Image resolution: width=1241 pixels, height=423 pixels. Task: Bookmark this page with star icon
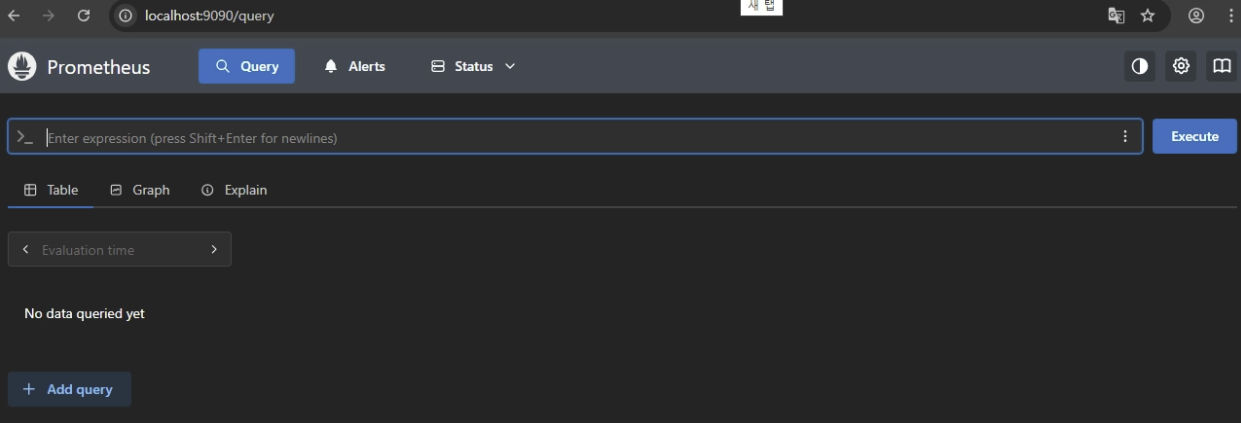click(x=1147, y=16)
